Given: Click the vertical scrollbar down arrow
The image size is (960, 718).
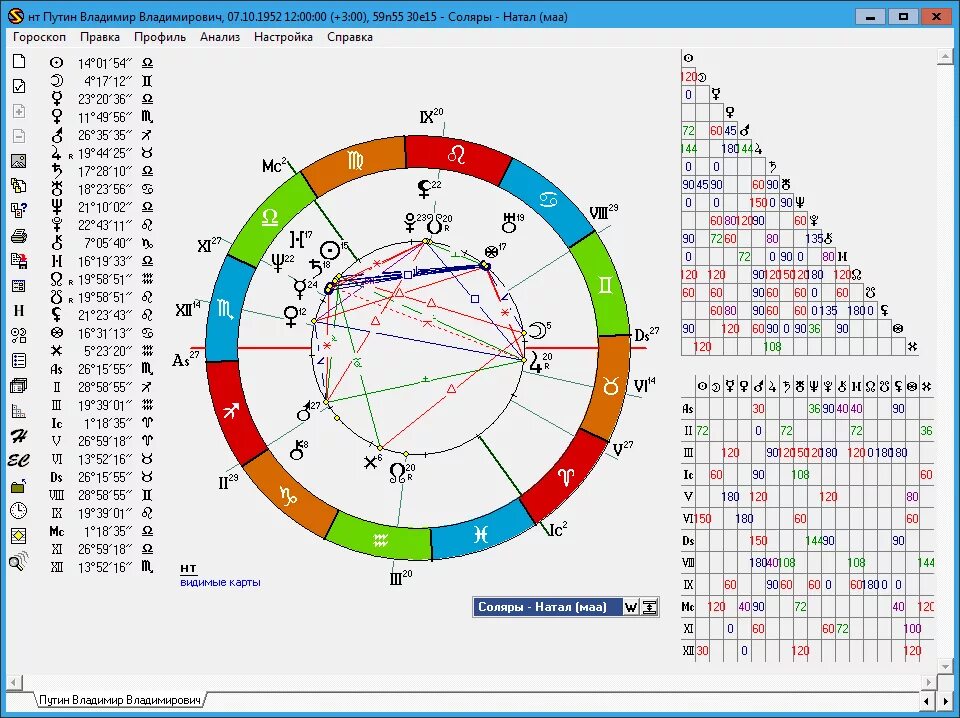Looking at the screenshot, I should pos(943,665).
